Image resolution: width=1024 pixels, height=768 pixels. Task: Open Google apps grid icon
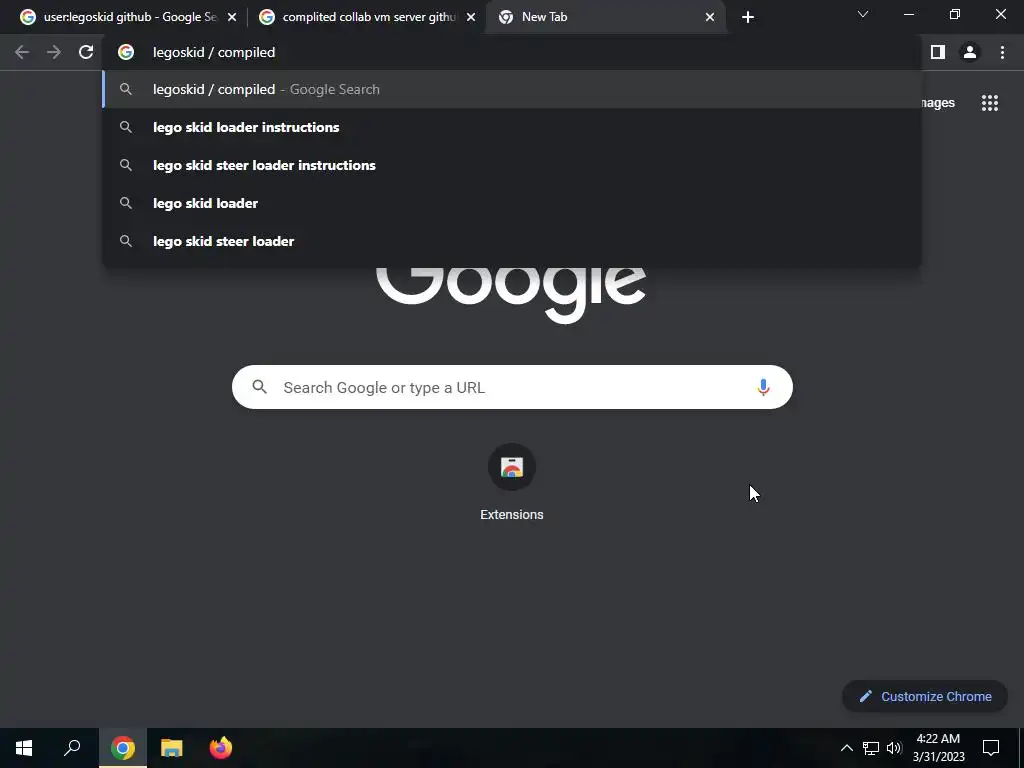coord(989,103)
